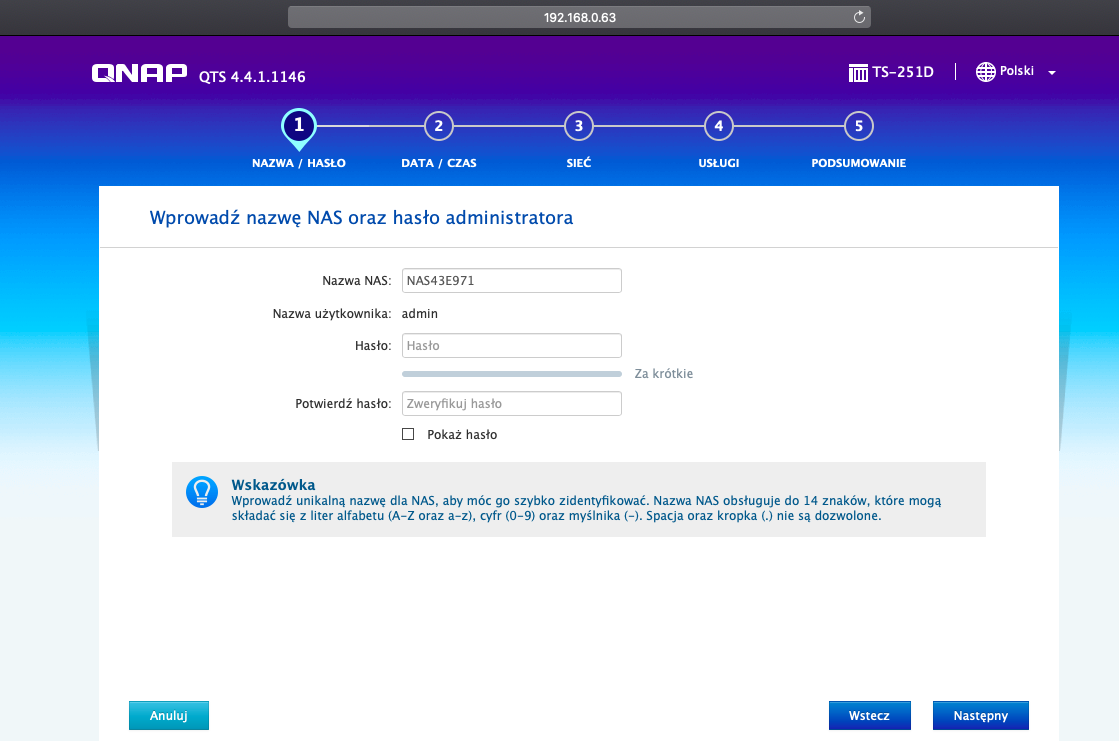Go to step 4 Usługi
1119x741 pixels.
click(719, 126)
